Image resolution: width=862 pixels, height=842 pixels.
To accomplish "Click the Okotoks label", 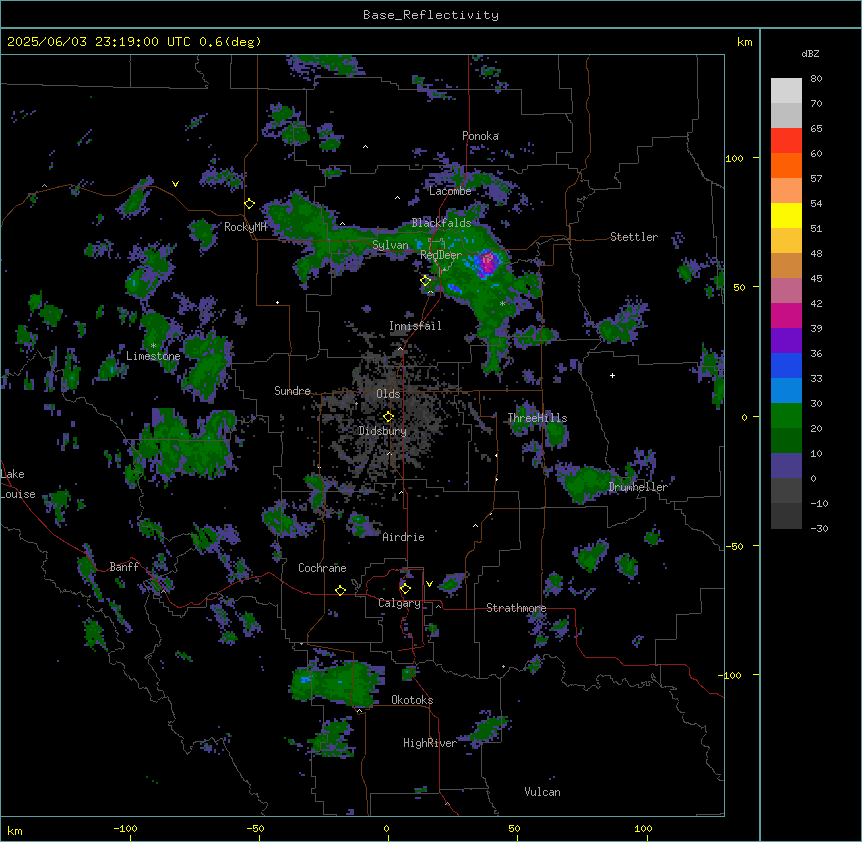I will (x=412, y=700).
